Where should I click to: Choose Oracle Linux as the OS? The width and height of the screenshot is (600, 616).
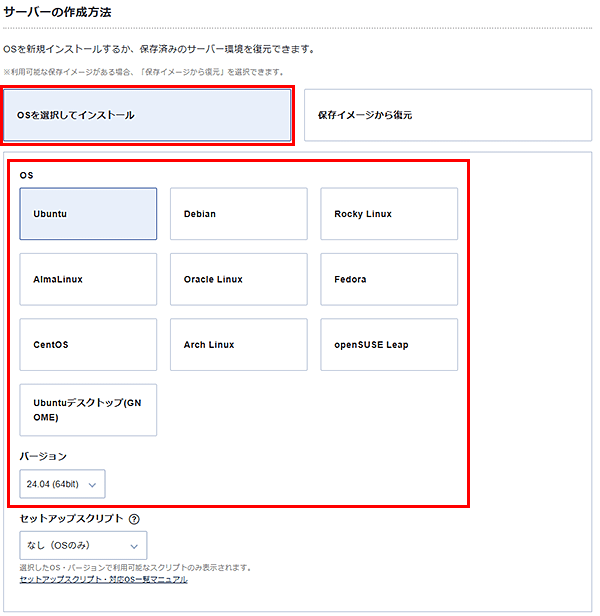click(x=239, y=279)
